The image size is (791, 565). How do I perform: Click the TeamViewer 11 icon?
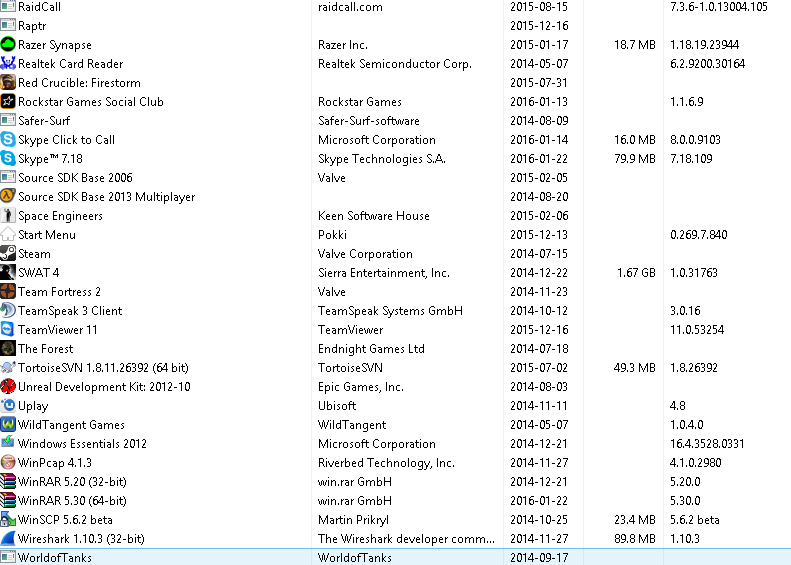[8, 329]
